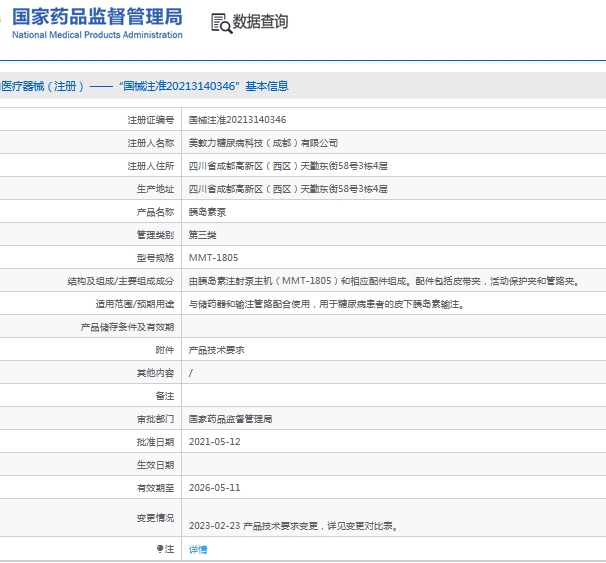
Task: Click registrant name 美敦力糖尿病科技（成都）有限公司
Action: 263,143
